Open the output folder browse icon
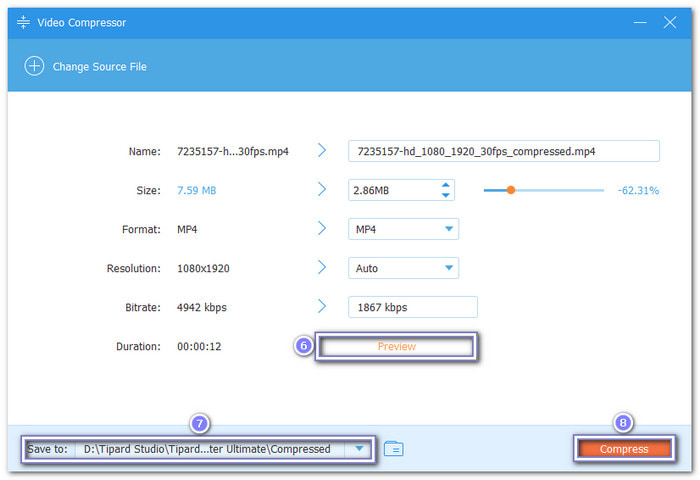The height and width of the screenshot is (480, 700). [x=394, y=449]
